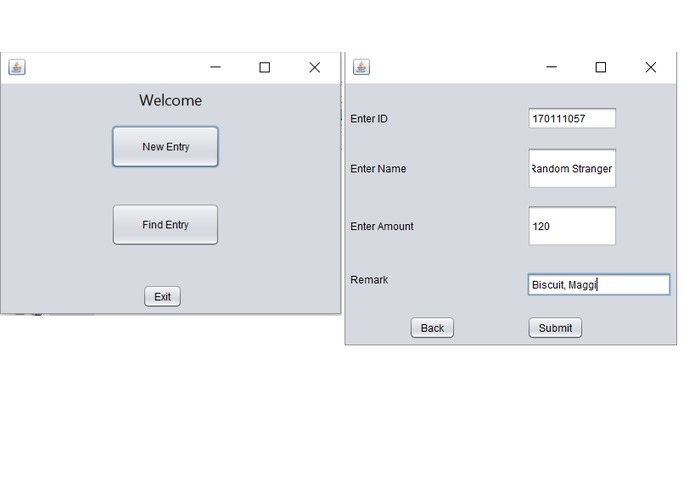695x494 pixels.
Task: Open Find Entry in the Welcome window
Action: pos(165,225)
